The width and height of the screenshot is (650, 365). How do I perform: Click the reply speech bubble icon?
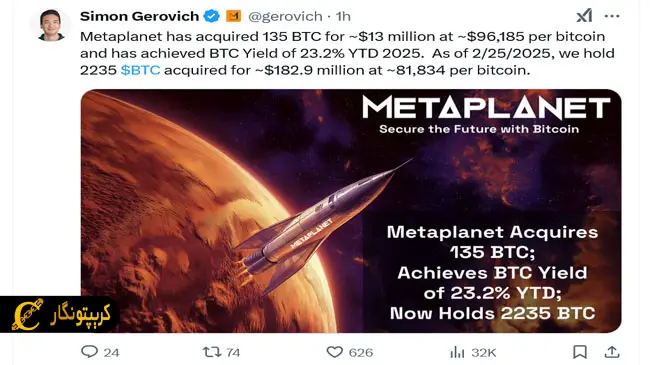point(89,352)
